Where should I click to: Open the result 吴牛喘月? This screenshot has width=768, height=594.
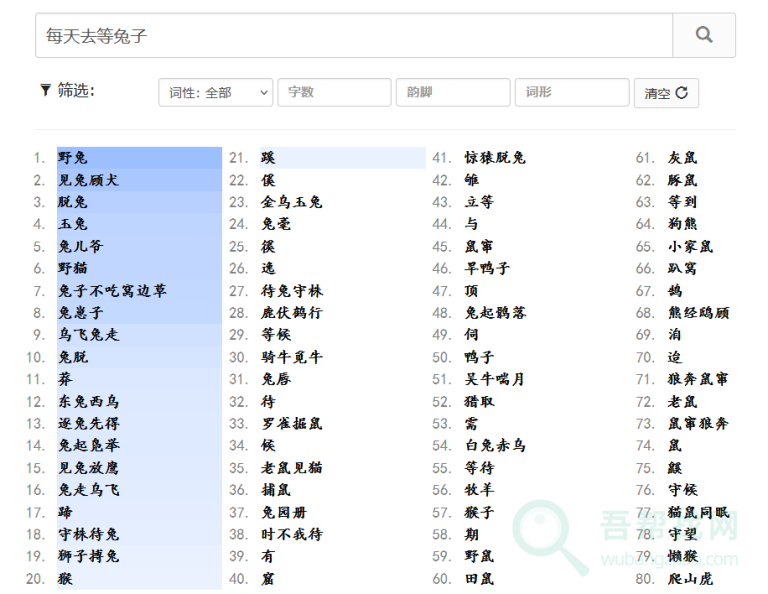(495, 379)
